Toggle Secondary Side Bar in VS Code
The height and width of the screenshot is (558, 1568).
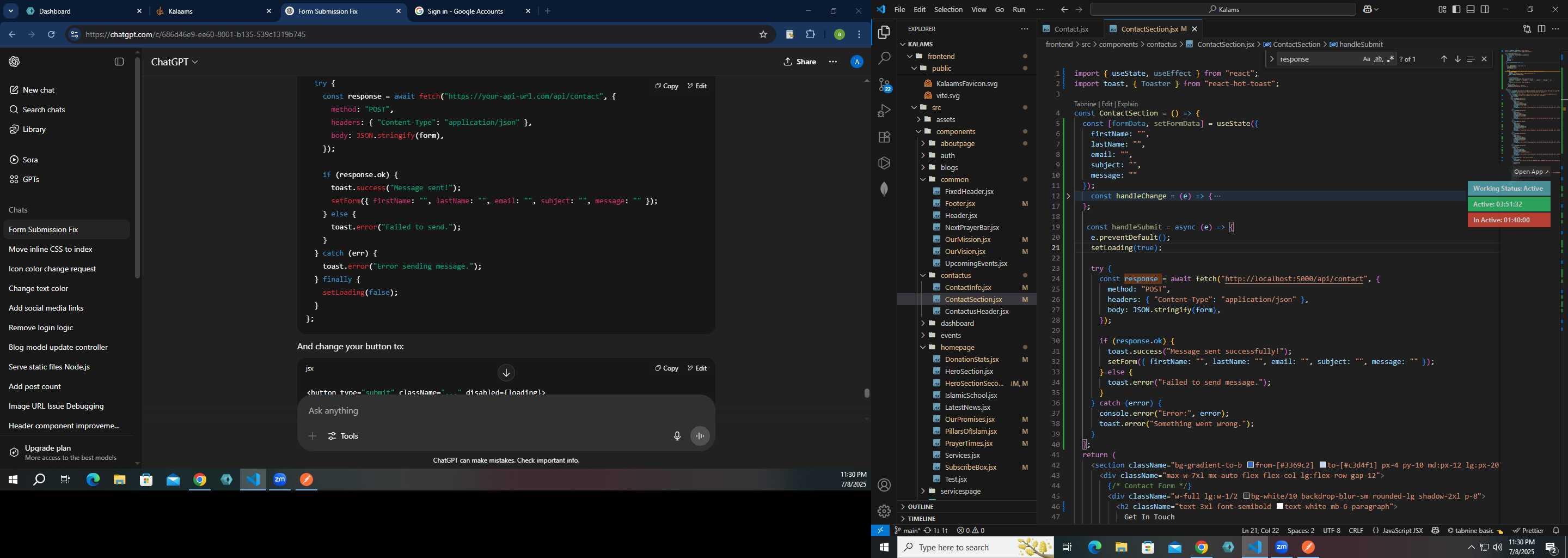pos(1485,10)
